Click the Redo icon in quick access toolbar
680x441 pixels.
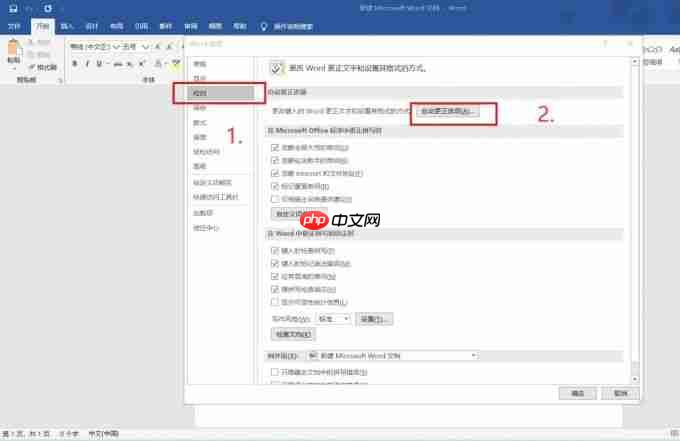(48, 8)
